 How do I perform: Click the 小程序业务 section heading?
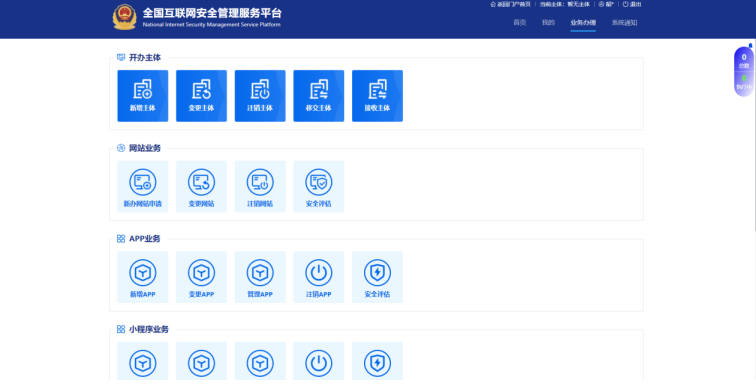[x=148, y=329]
